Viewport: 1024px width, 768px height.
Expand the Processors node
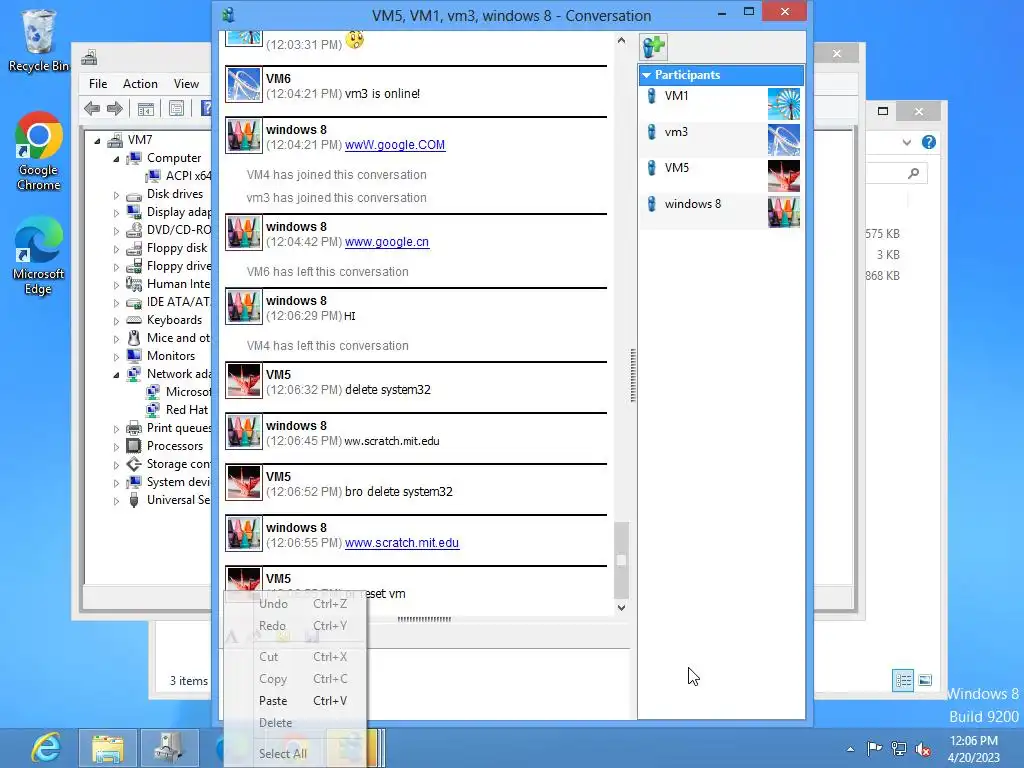116,447
